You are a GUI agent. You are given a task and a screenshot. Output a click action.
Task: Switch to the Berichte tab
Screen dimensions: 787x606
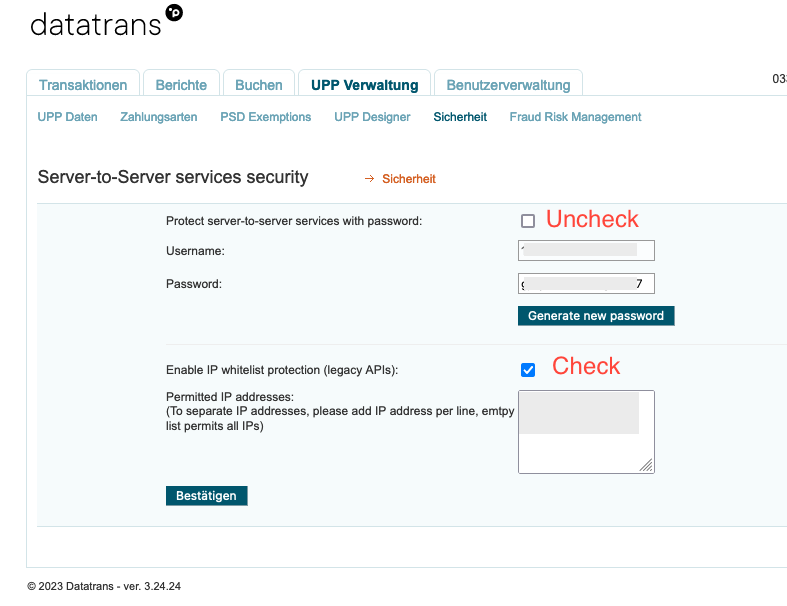181,85
